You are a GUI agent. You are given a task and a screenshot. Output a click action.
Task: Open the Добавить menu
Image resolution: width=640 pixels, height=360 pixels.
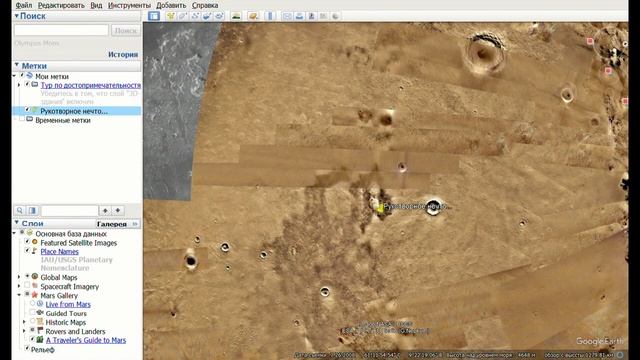(x=171, y=5)
